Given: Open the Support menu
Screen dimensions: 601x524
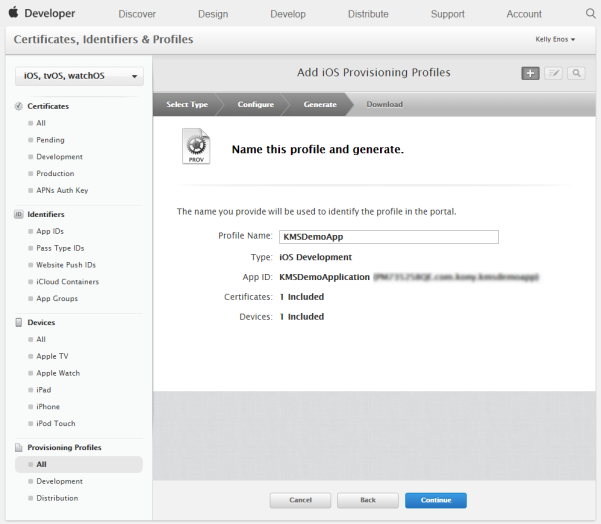Looking at the screenshot, I should (x=447, y=14).
